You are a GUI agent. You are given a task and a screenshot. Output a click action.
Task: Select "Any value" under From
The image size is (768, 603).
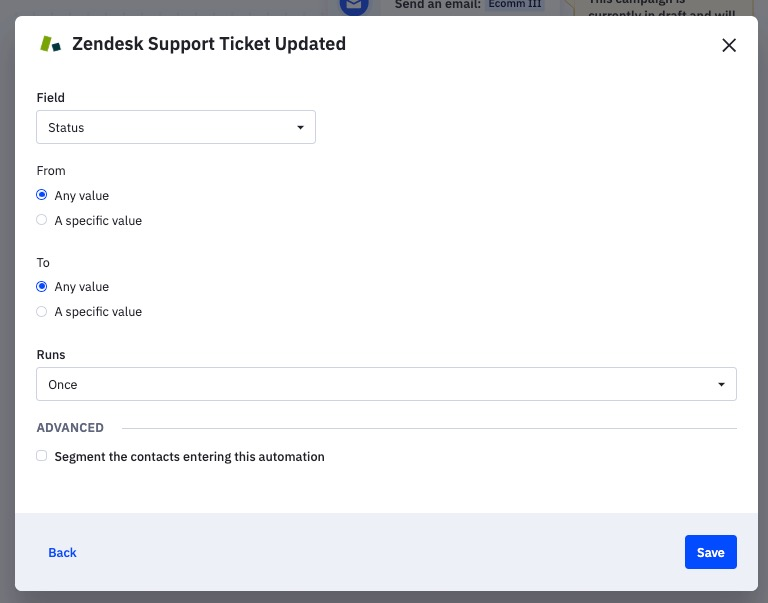coord(42,195)
